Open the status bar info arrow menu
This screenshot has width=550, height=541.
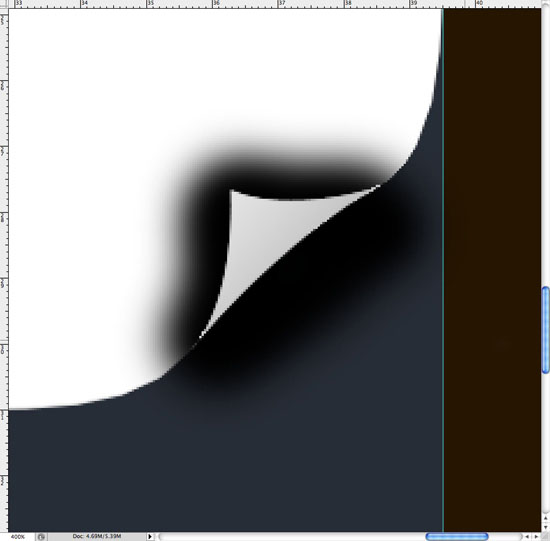pyautogui.click(x=150, y=536)
